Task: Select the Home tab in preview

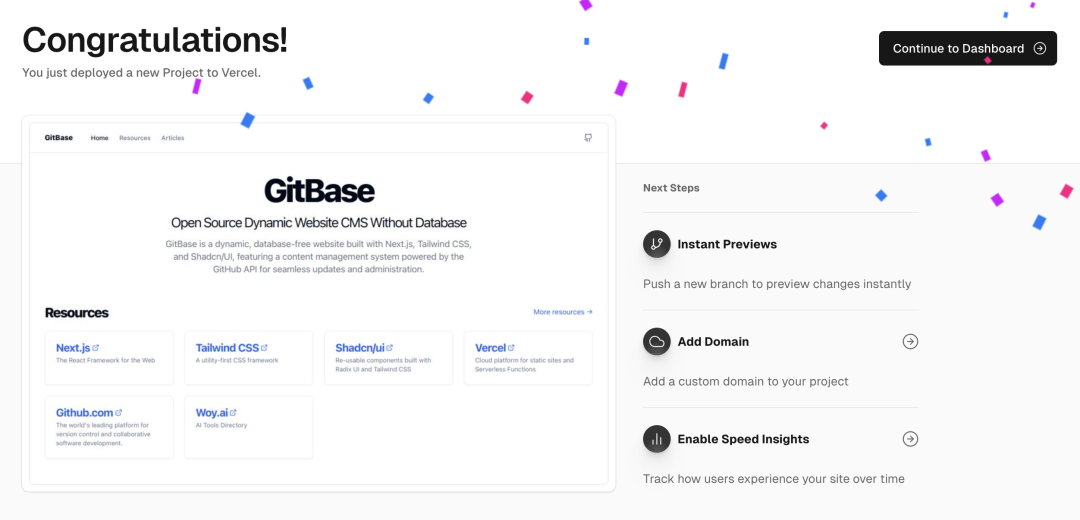Action: pyautogui.click(x=100, y=138)
